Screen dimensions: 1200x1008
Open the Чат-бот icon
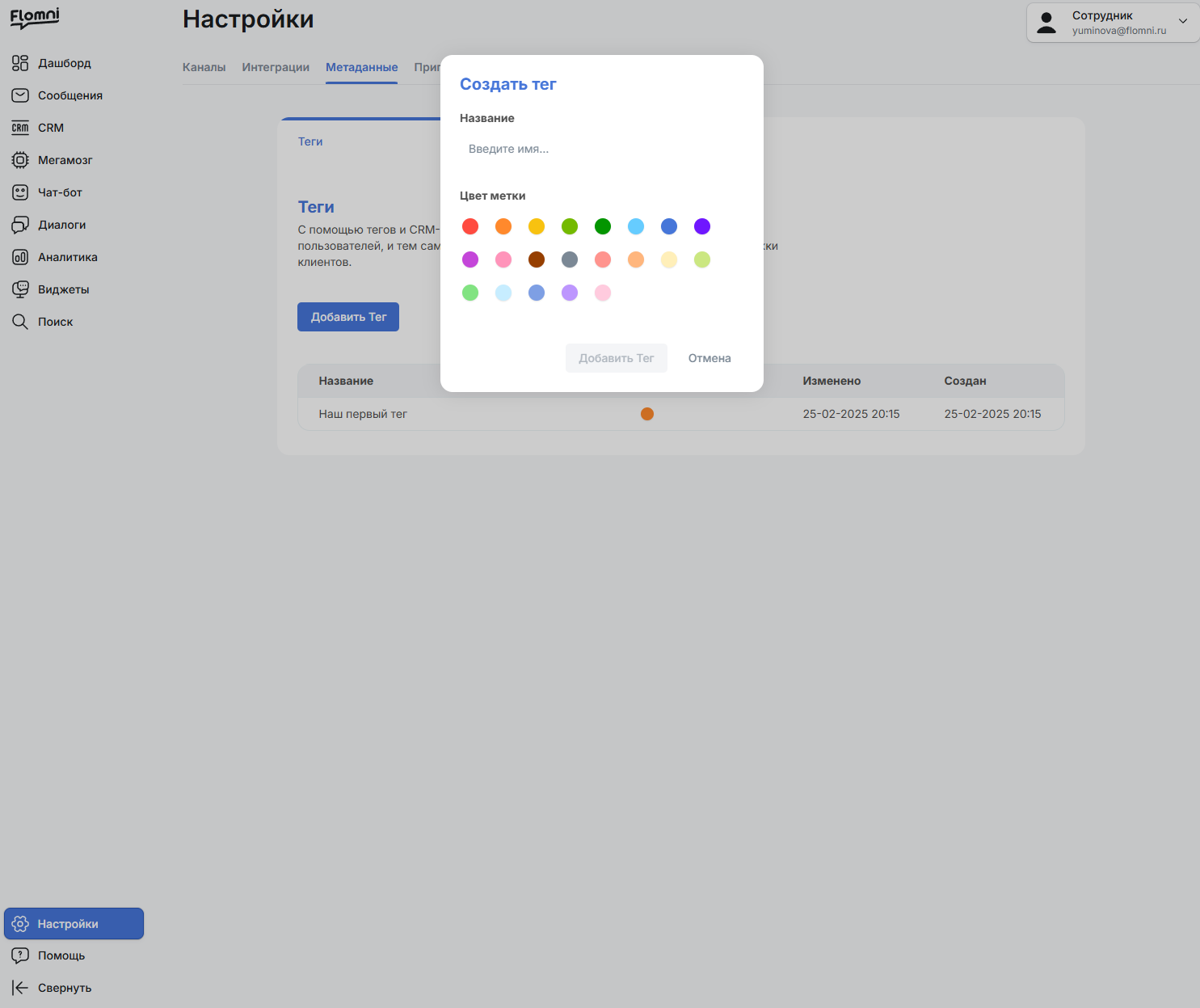coord(20,192)
